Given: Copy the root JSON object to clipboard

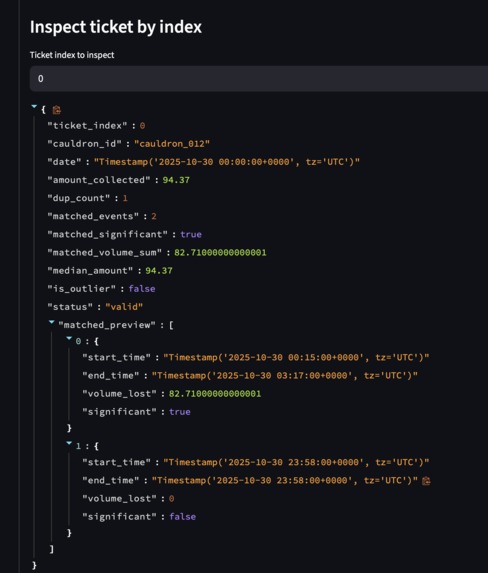Looking at the screenshot, I should coord(57,110).
